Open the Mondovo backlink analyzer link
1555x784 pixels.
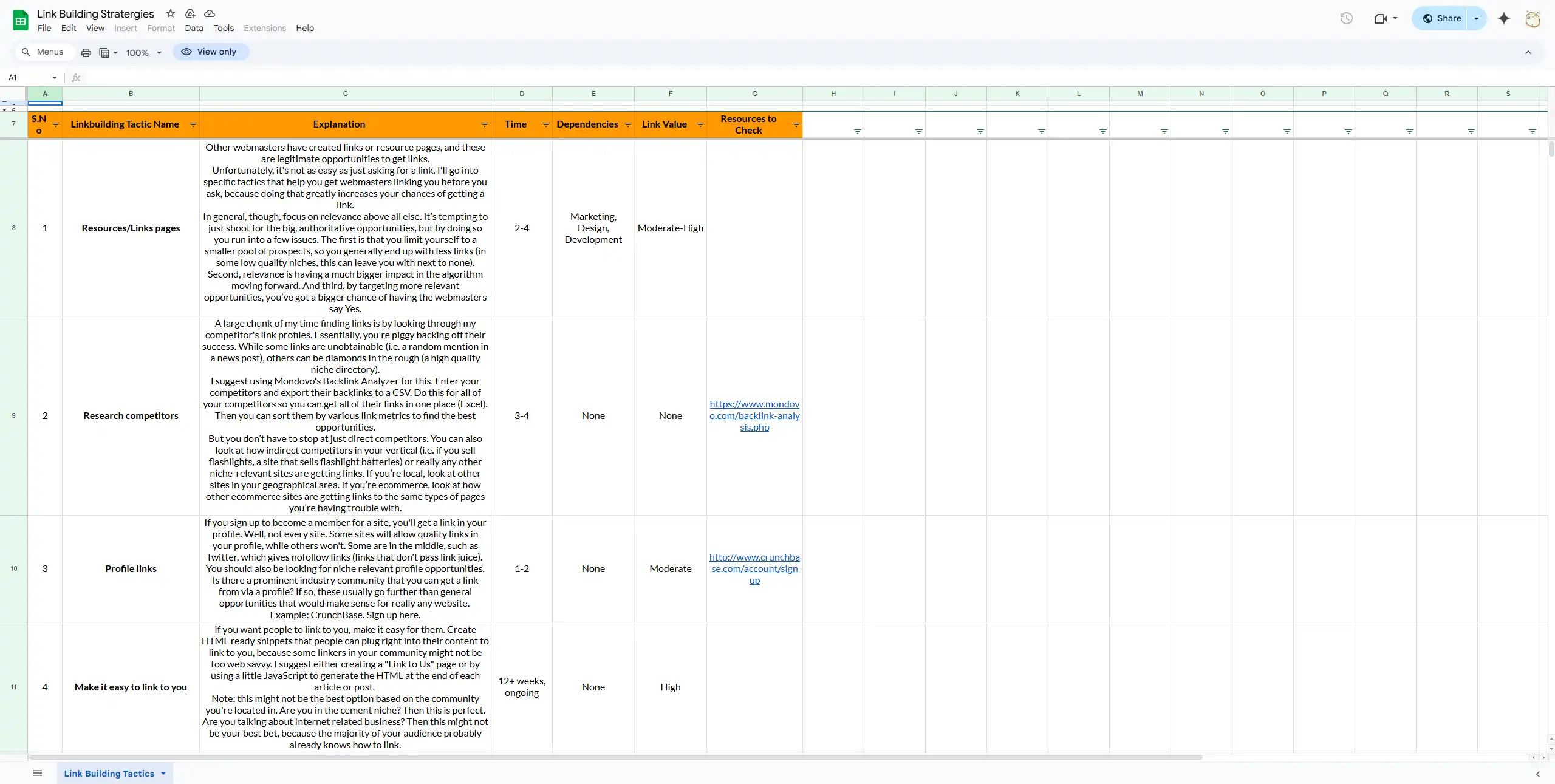(754, 415)
